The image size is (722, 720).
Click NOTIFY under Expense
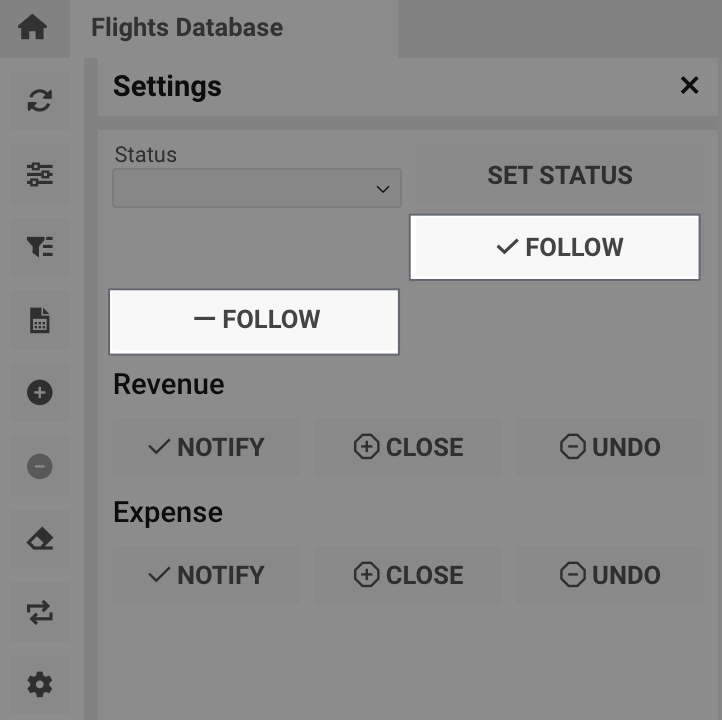click(x=205, y=575)
